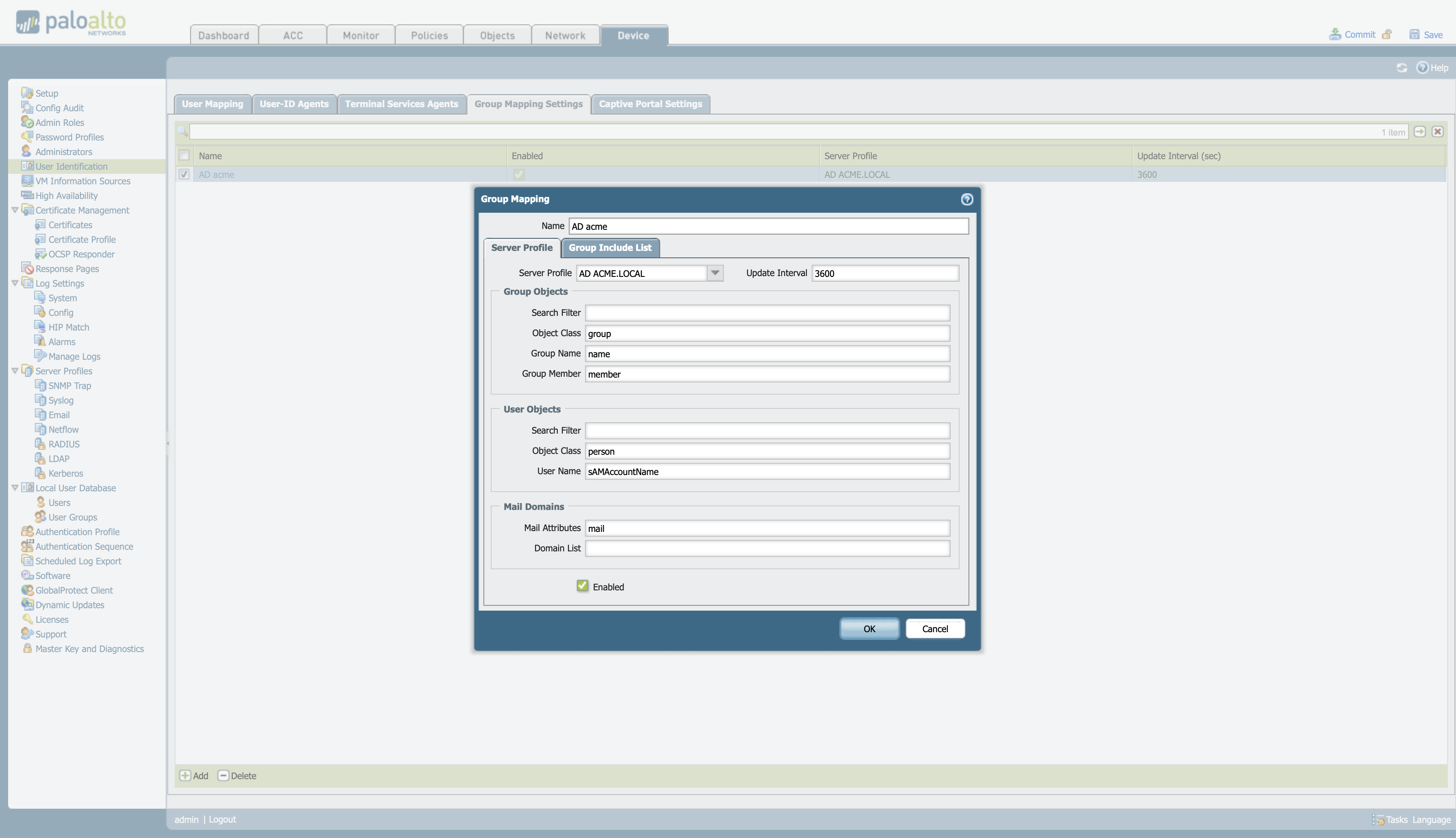Click the clear filter X icon
Image resolution: width=1456 pixels, height=838 pixels.
pyautogui.click(x=1437, y=132)
